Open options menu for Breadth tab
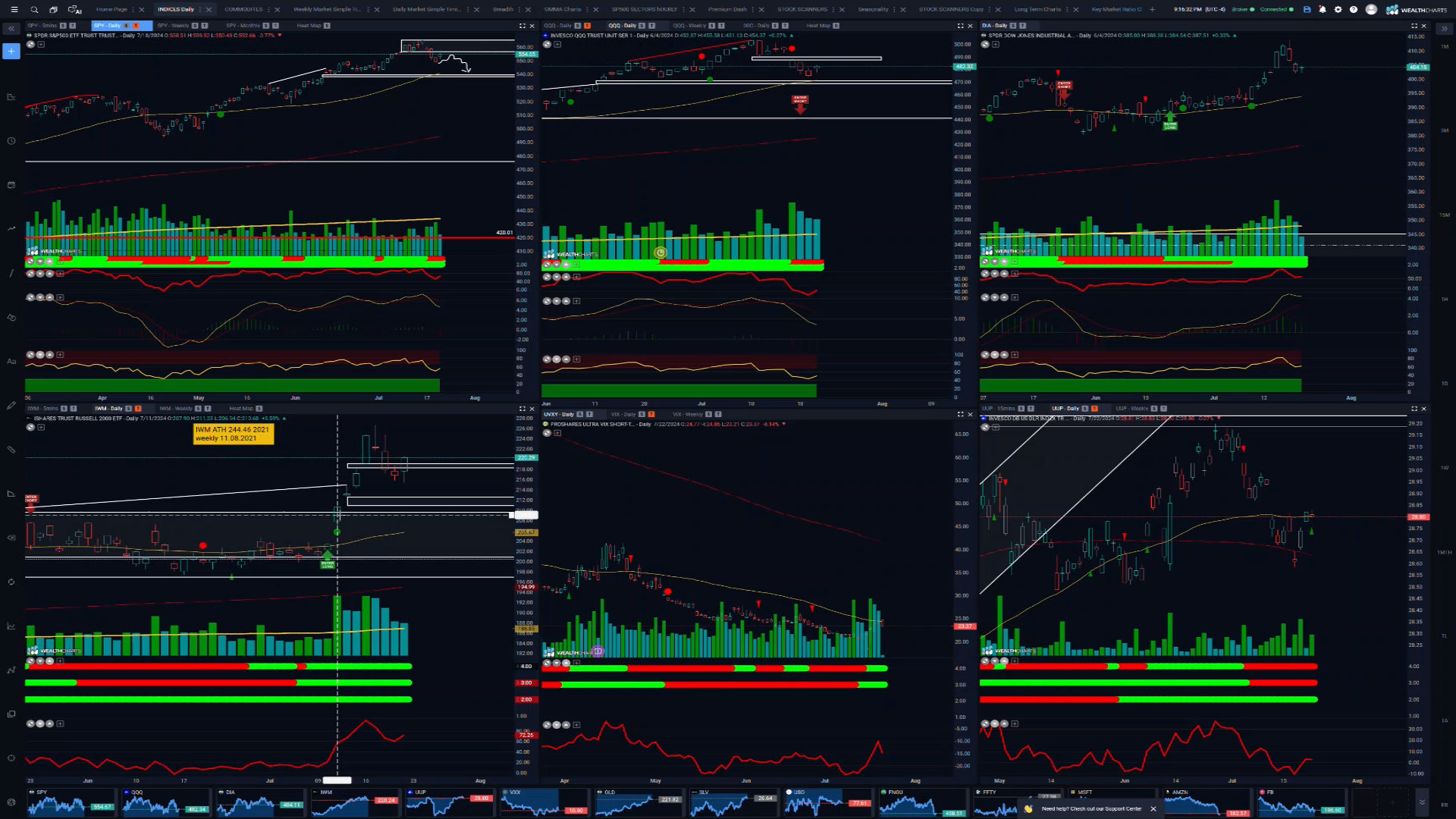 [x=519, y=10]
